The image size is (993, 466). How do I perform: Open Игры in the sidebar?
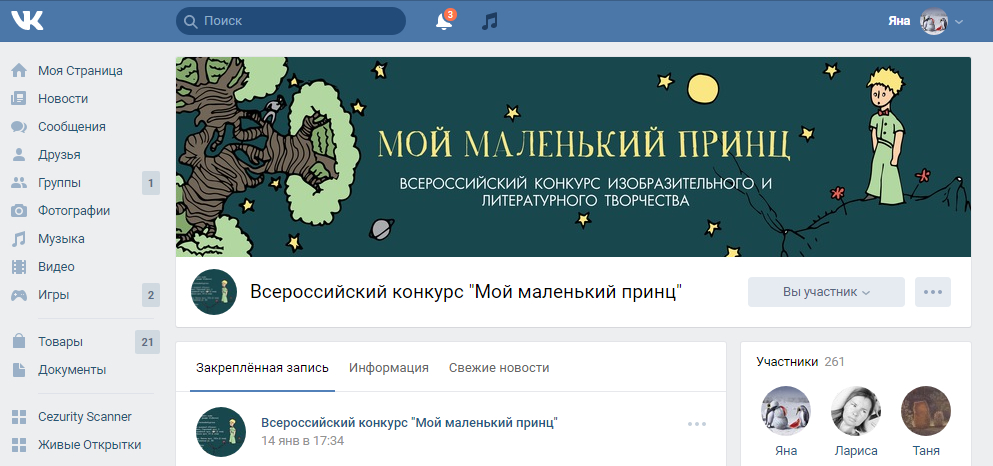pos(54,295)
